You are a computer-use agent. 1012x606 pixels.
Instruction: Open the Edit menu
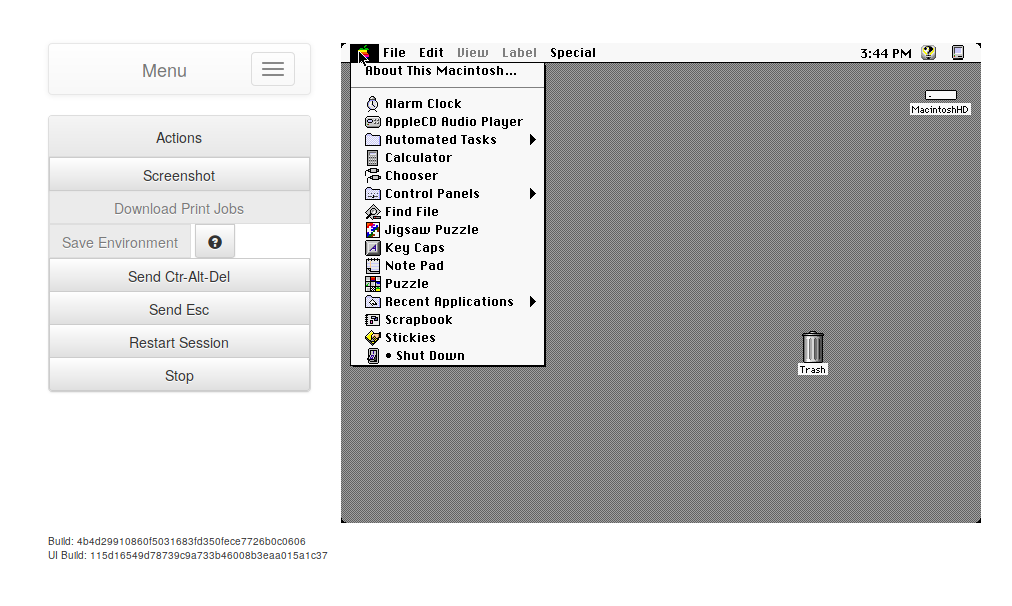click(x=431, y=53)
